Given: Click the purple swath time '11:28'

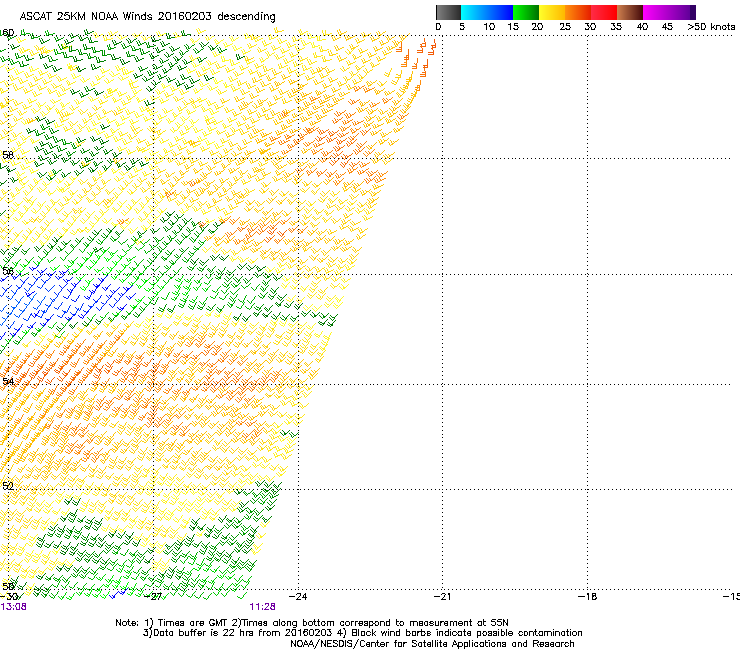Looking at the screenshot, I should (262, 607).
